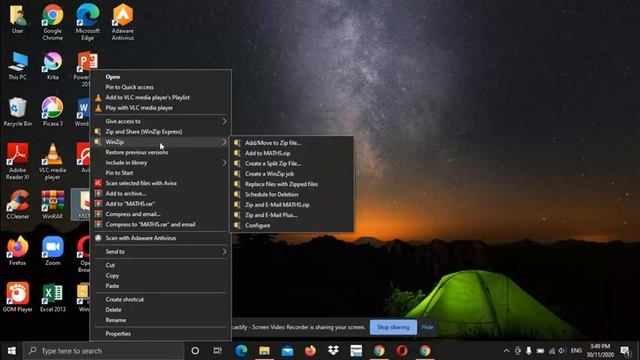The height and width of the screenshot is (360, 640).
Task: Open the Windows Start menu
Action: coord(11,351)
